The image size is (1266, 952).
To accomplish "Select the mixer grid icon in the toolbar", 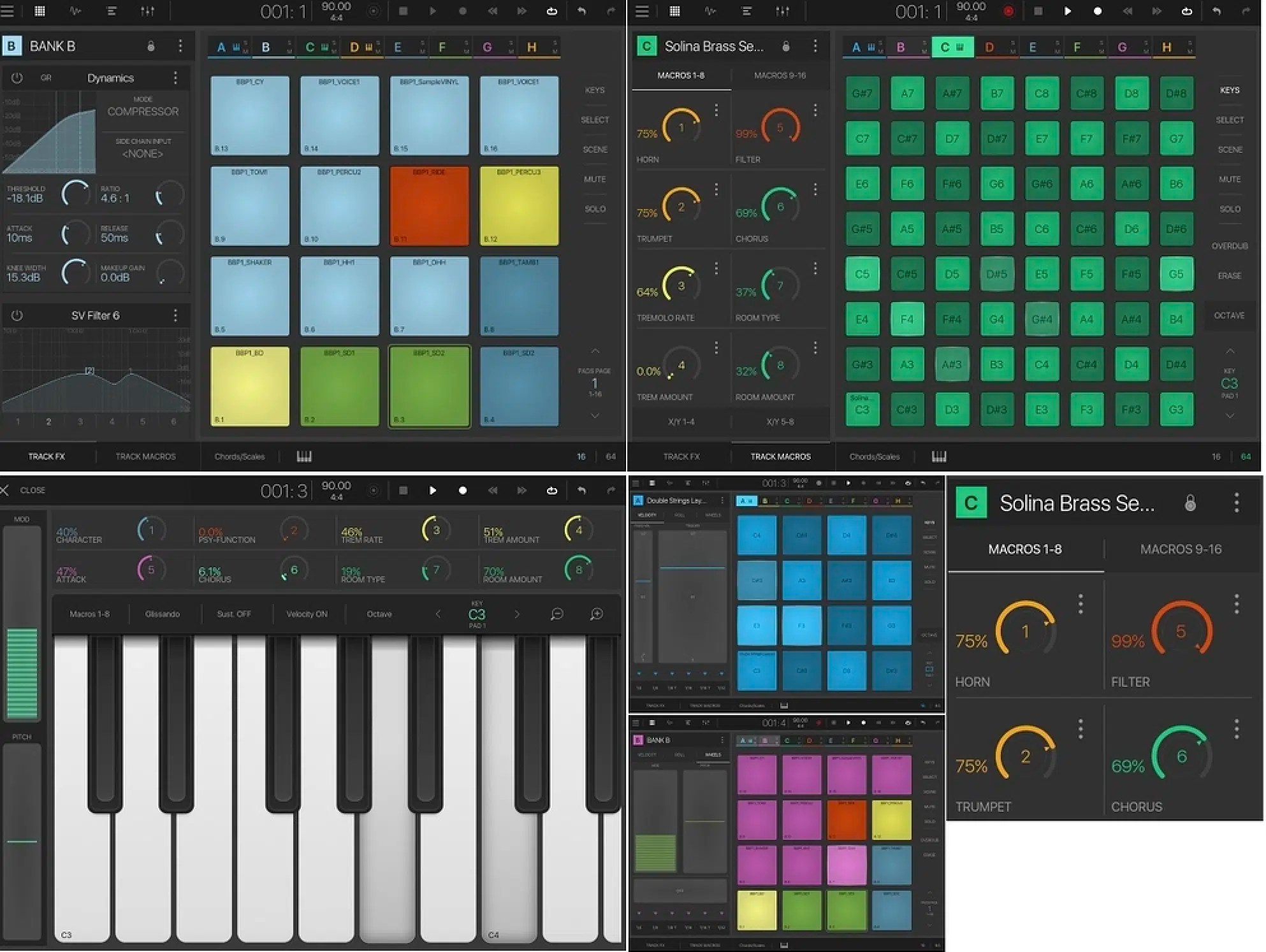I will [x=39, y=11].
